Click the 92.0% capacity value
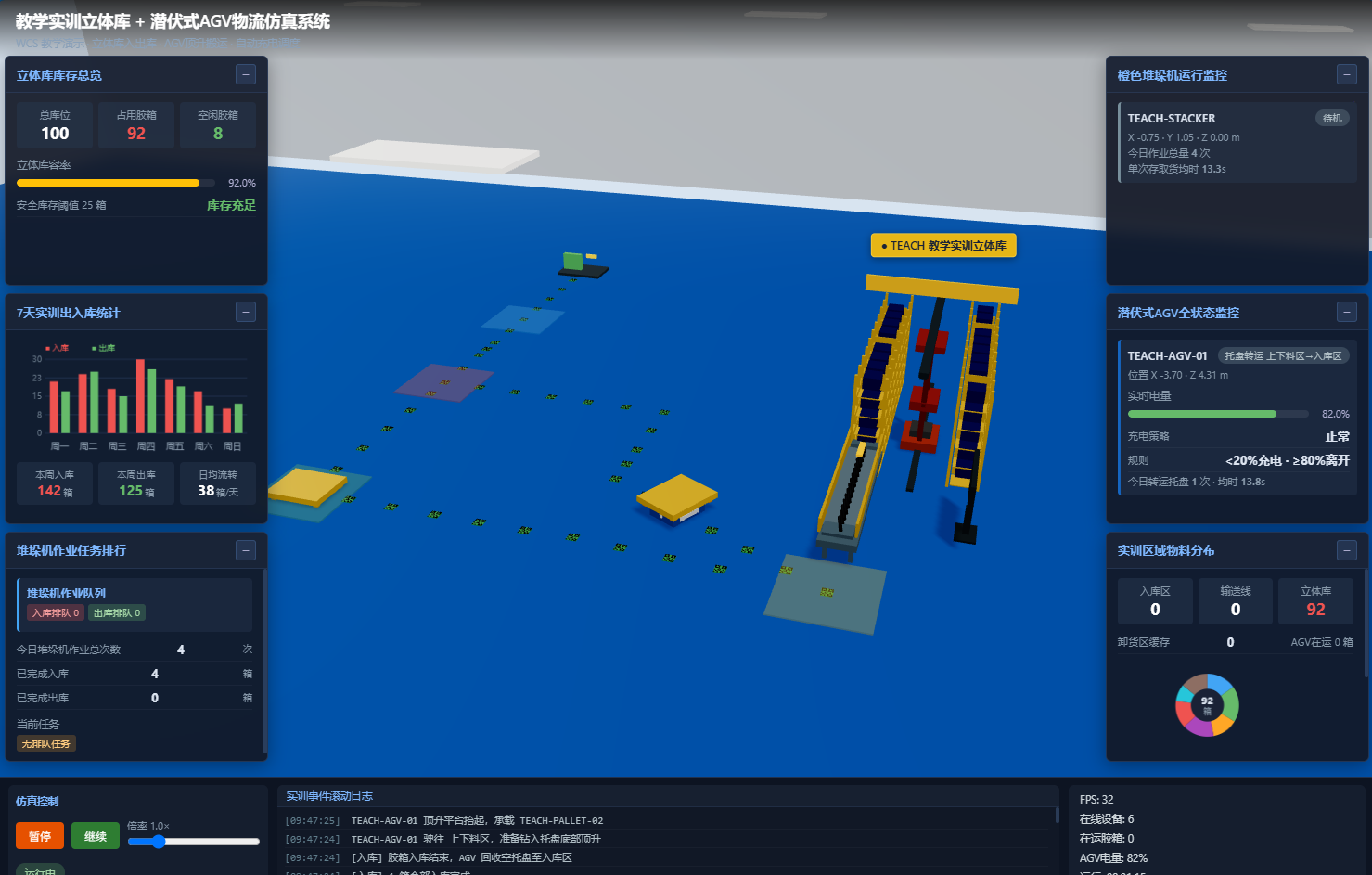This screenshot has width=1372, height=875. (242, 183)
